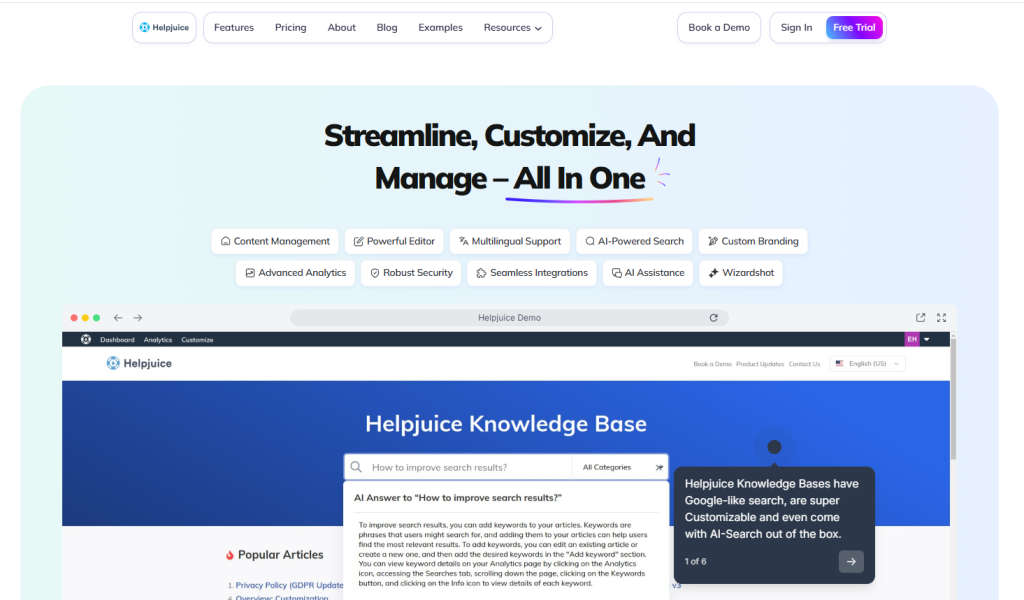The width and height of the screenshot is (1024, 600).
Task: Click the Popular Articles heading
Action: click(x=280, y=555)
